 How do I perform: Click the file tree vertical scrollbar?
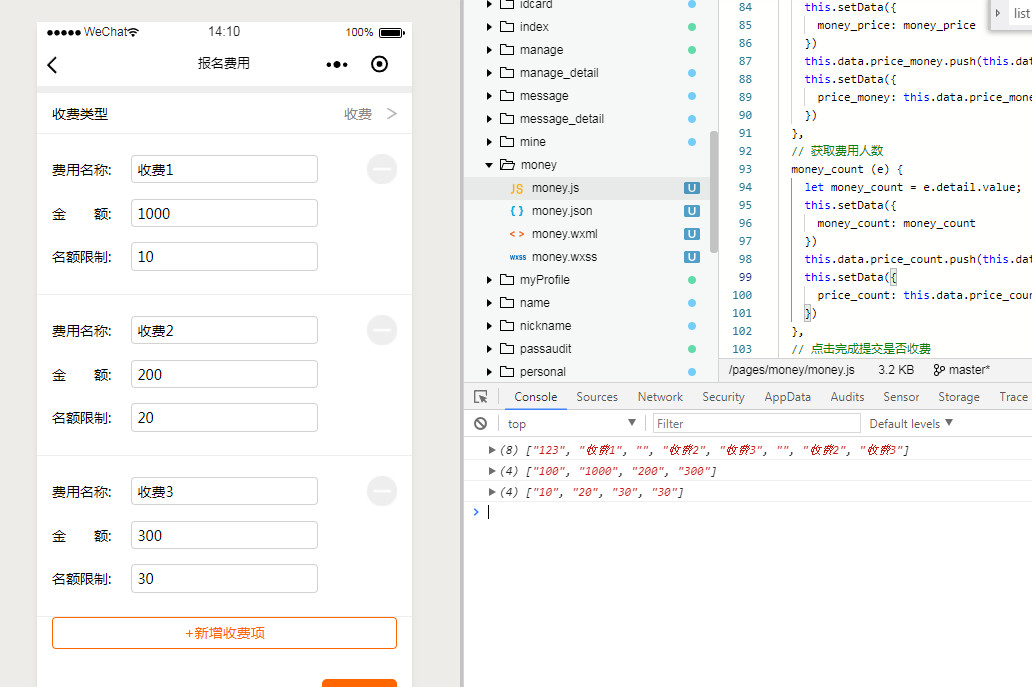tap(713, 190)
